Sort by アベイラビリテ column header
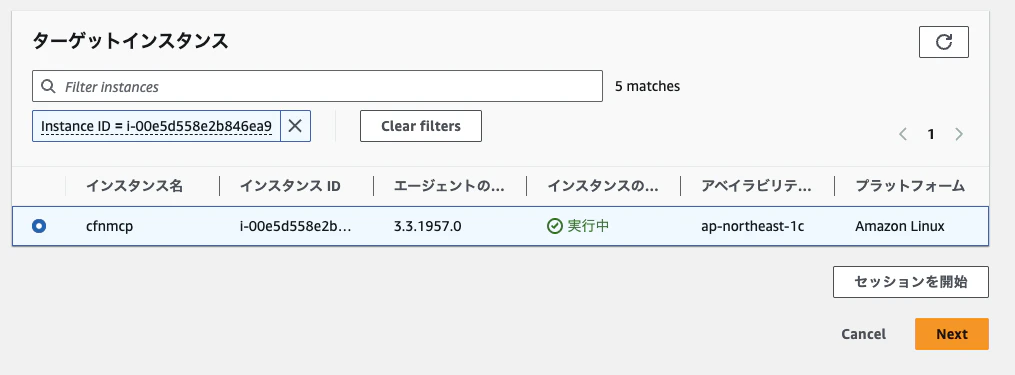 click(x=756, y=187)
